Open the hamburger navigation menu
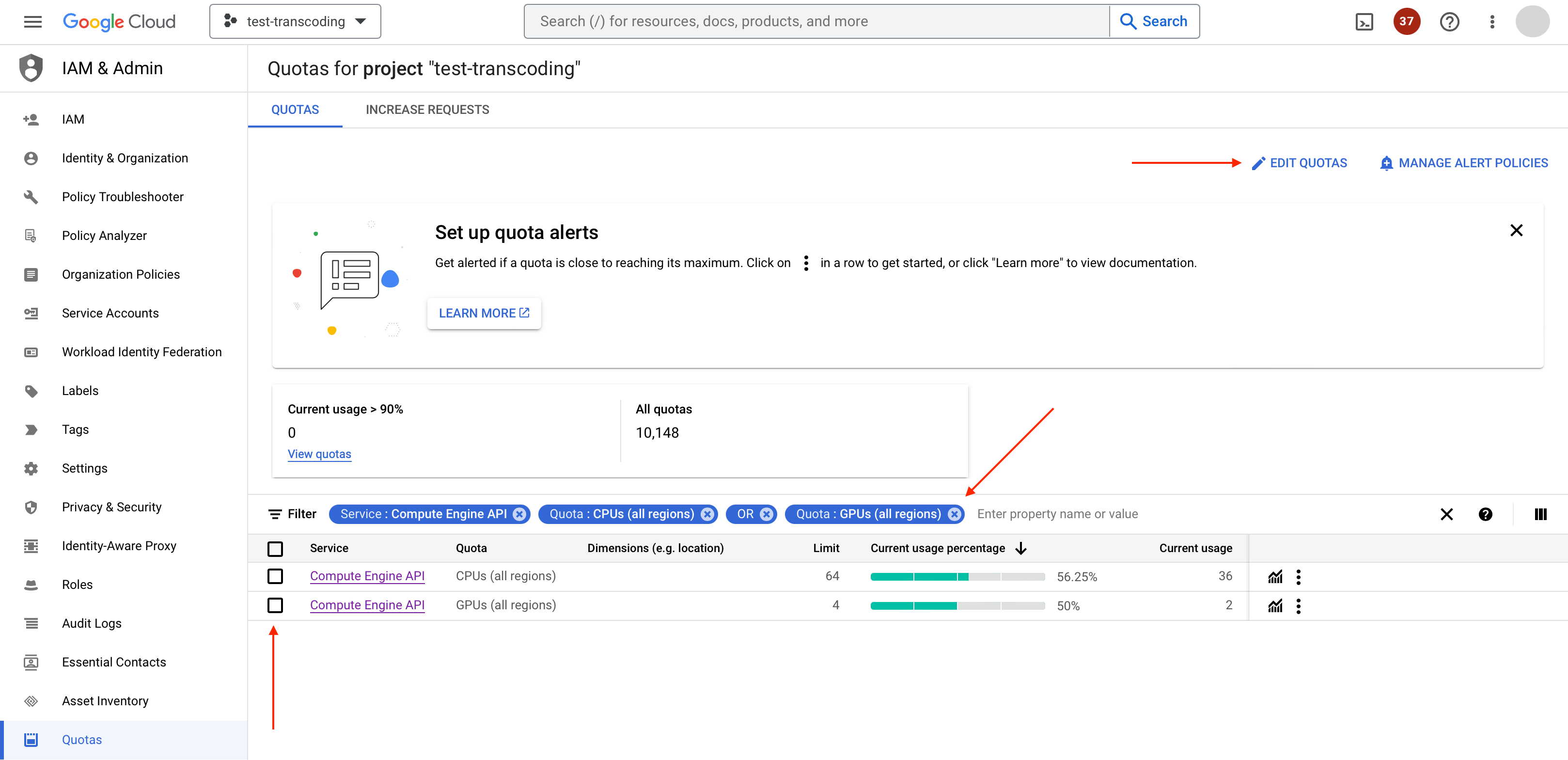This screenshot has width=1568, height=760. point(33,22)
